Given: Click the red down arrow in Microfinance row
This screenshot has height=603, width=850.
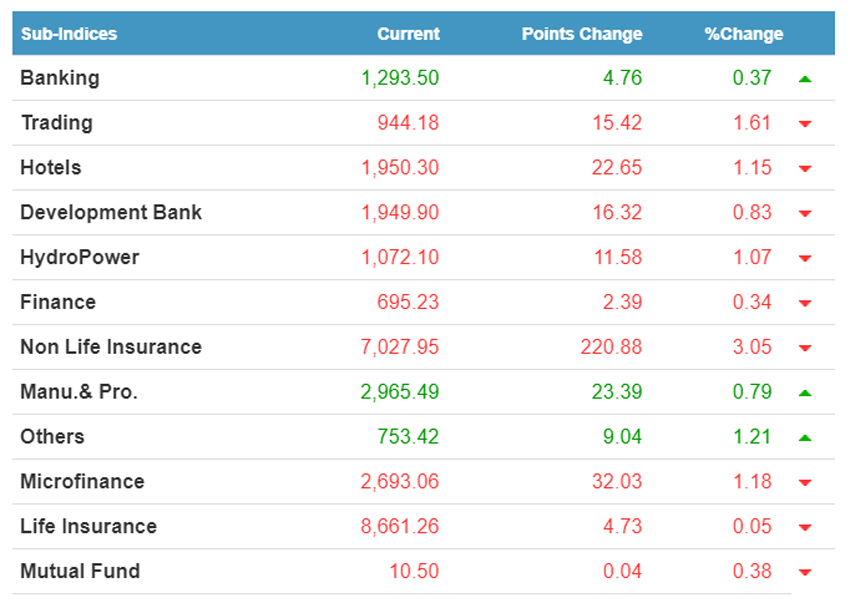Looking at the screenshot, I should coord(805,483).
